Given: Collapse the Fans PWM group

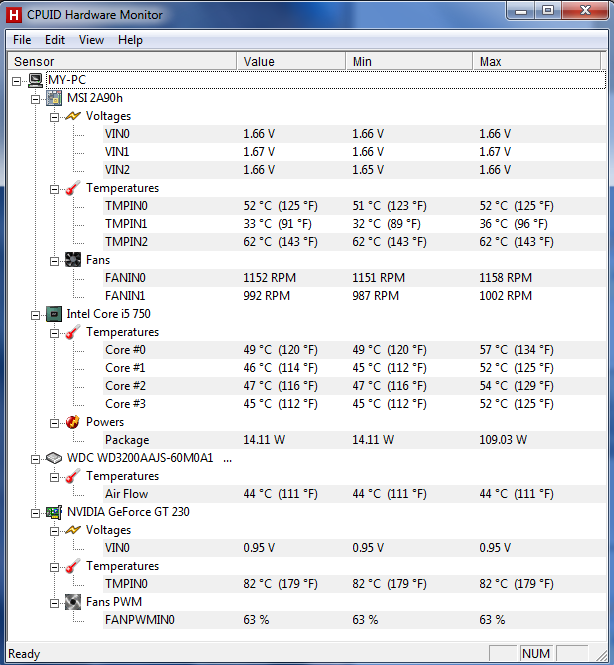Looking at the screenshot, I should (x=54, y=603).
